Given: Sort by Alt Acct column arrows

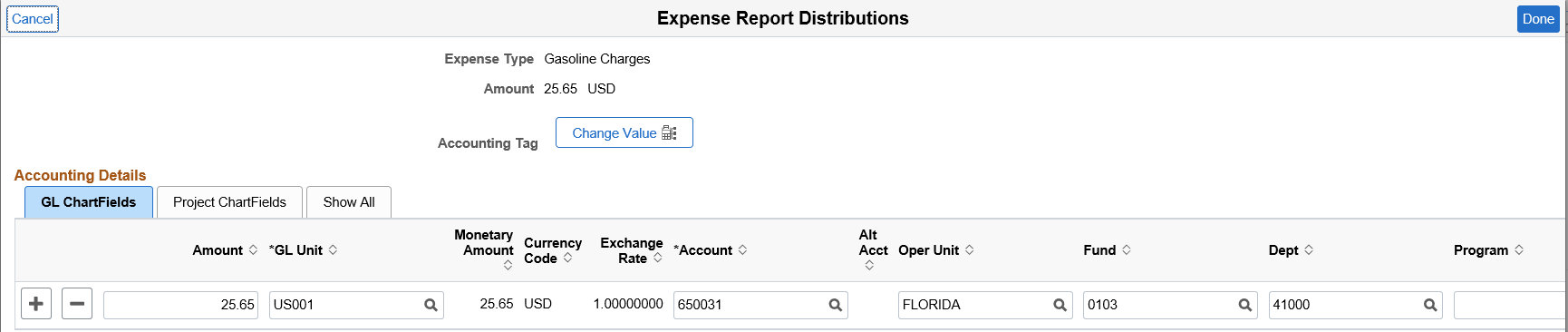Looking at the screenshot, I should tap(869, 265).
